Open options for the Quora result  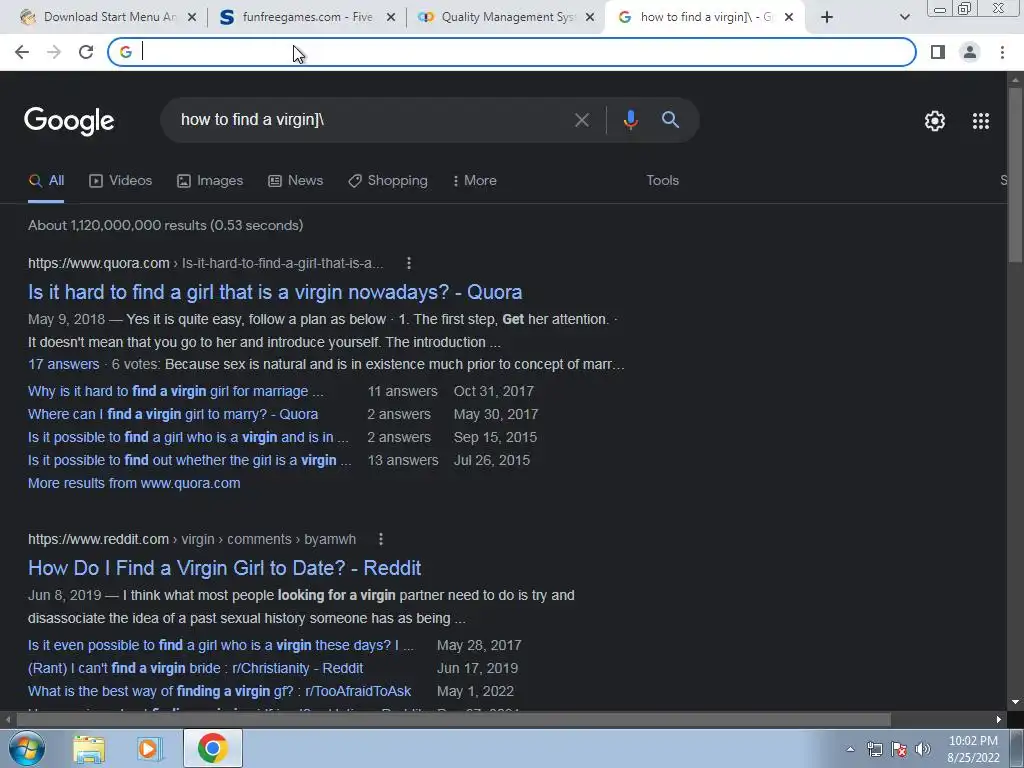409,263
